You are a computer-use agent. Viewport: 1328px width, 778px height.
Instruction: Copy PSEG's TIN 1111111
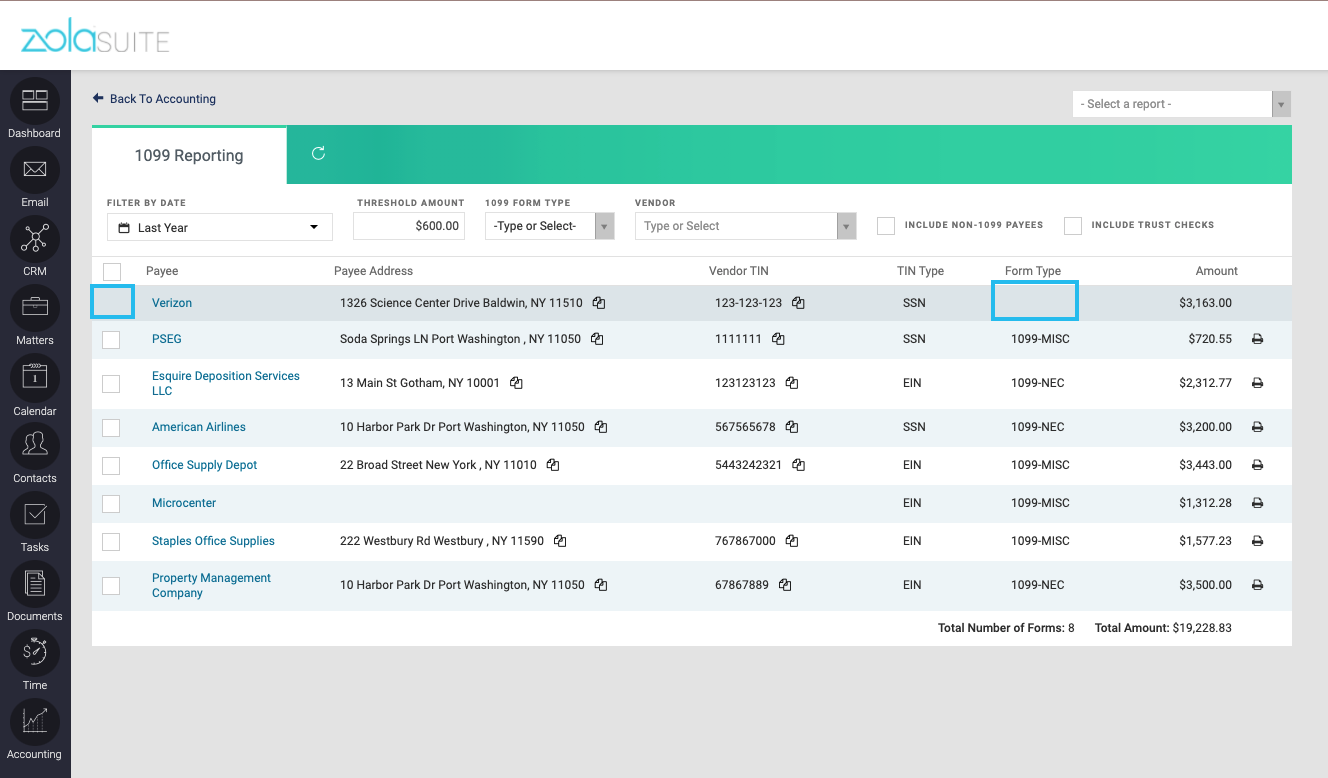click(778, 339)
